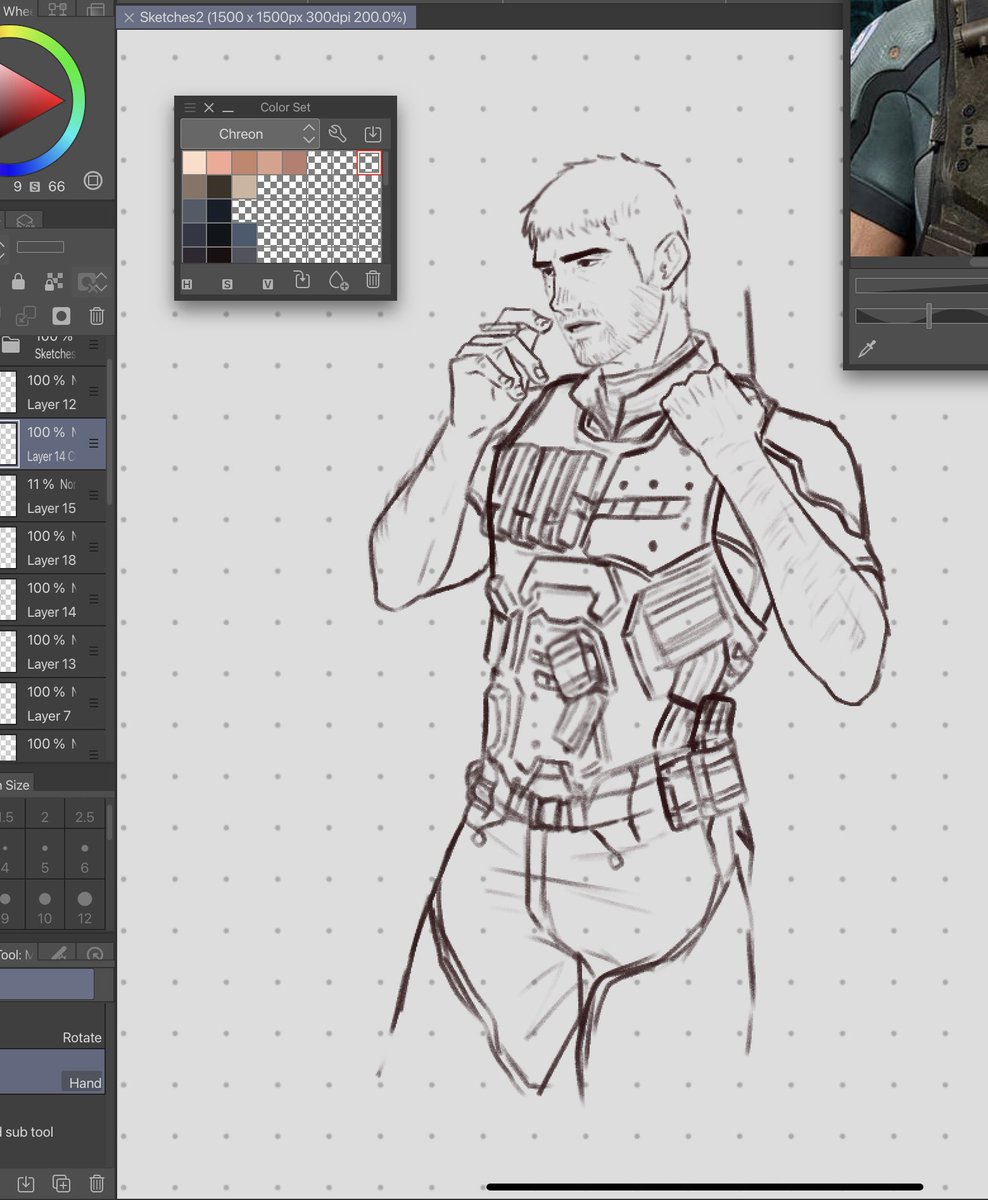Tap the import color set icon

(372, 132)
